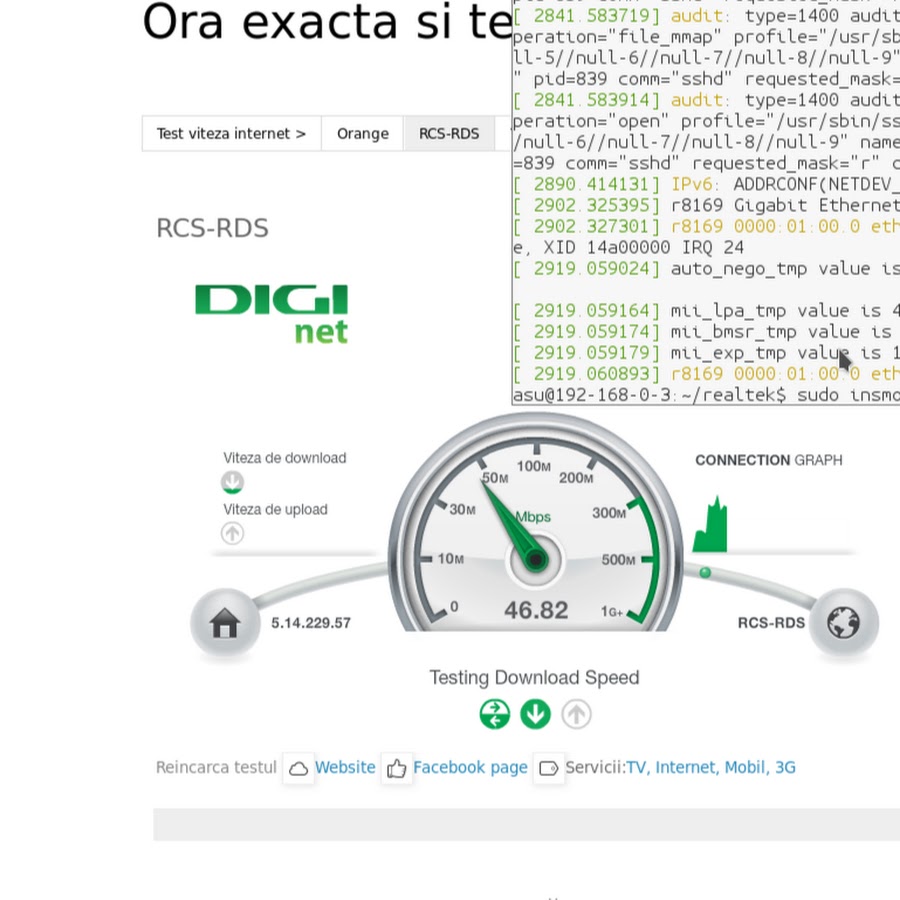Click the Ora exacta page title
Viewport: 900px width, 900px height.
point(327,22)
